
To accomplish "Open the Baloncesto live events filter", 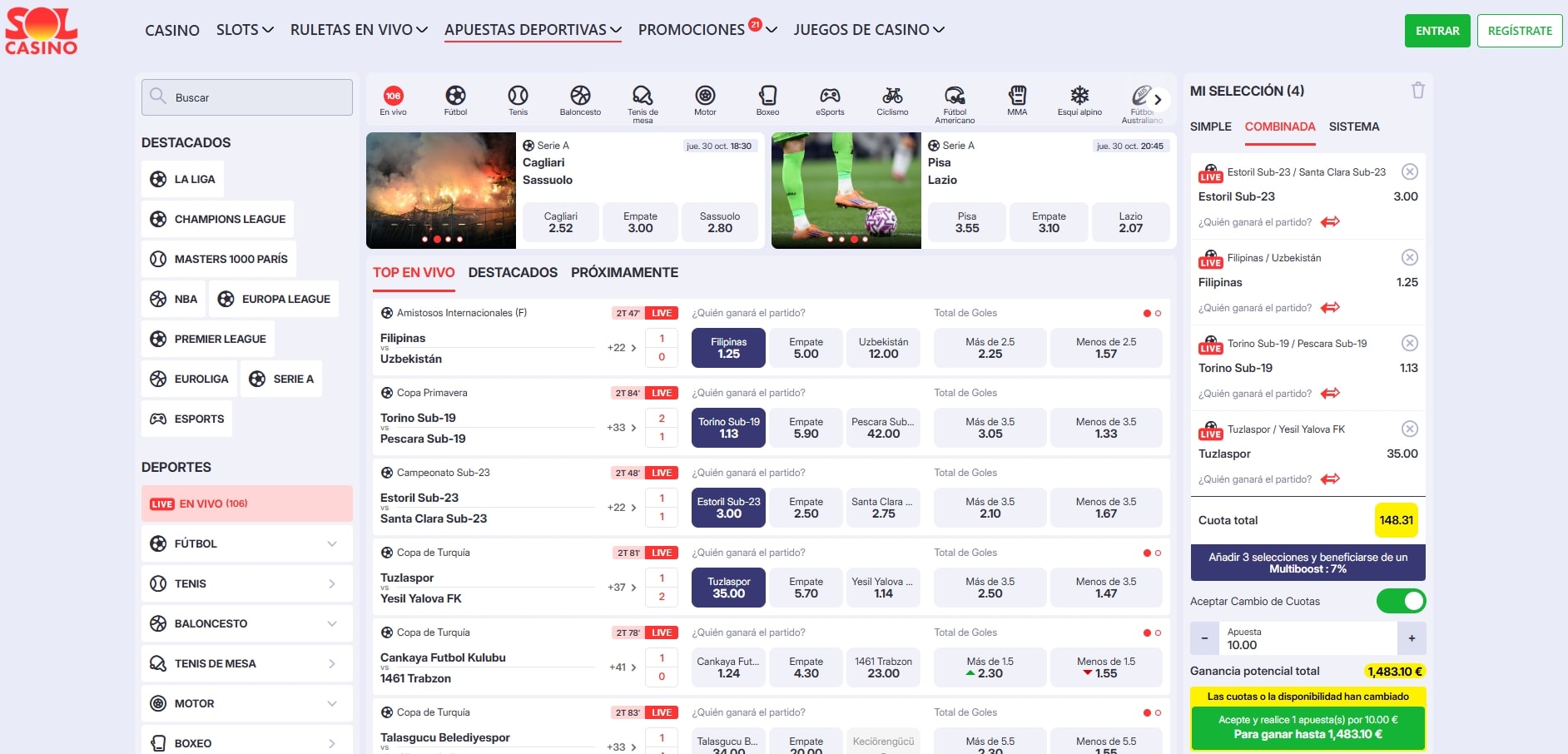I will [580, 98].
